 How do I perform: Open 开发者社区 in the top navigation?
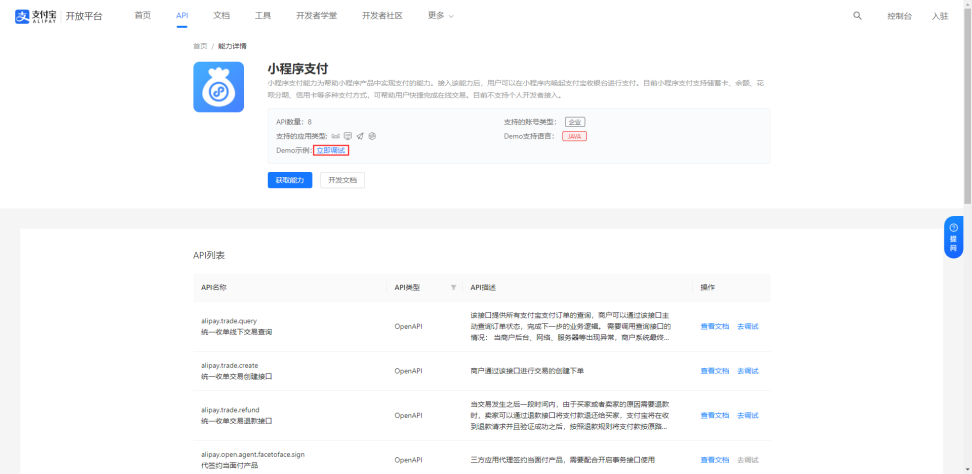click(x=382, y=16)
